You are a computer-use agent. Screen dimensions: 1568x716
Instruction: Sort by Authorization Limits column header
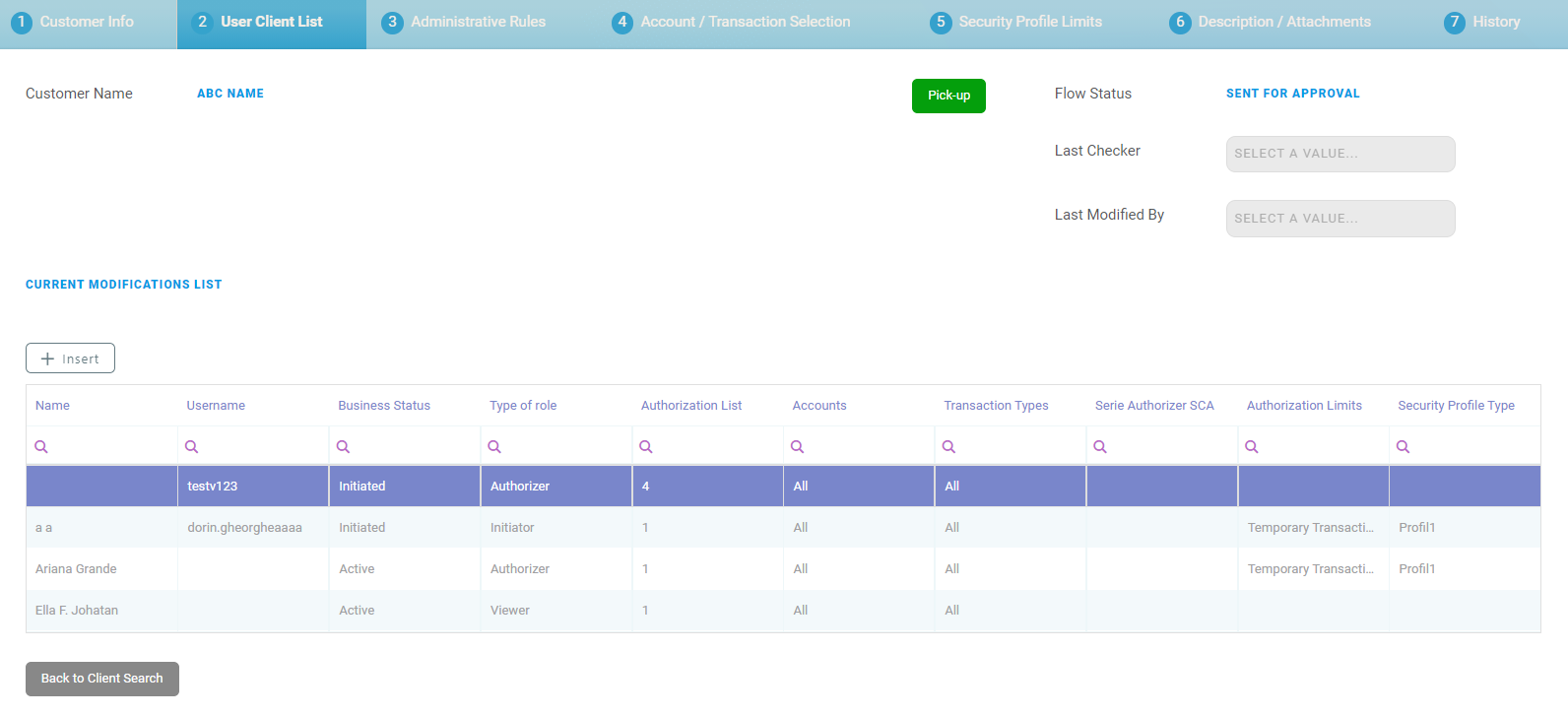point(1304,406)
